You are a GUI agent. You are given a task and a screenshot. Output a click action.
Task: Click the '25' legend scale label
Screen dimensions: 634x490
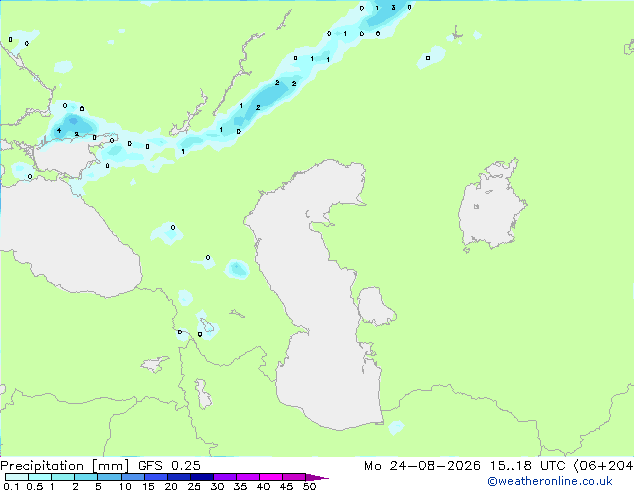194,486
